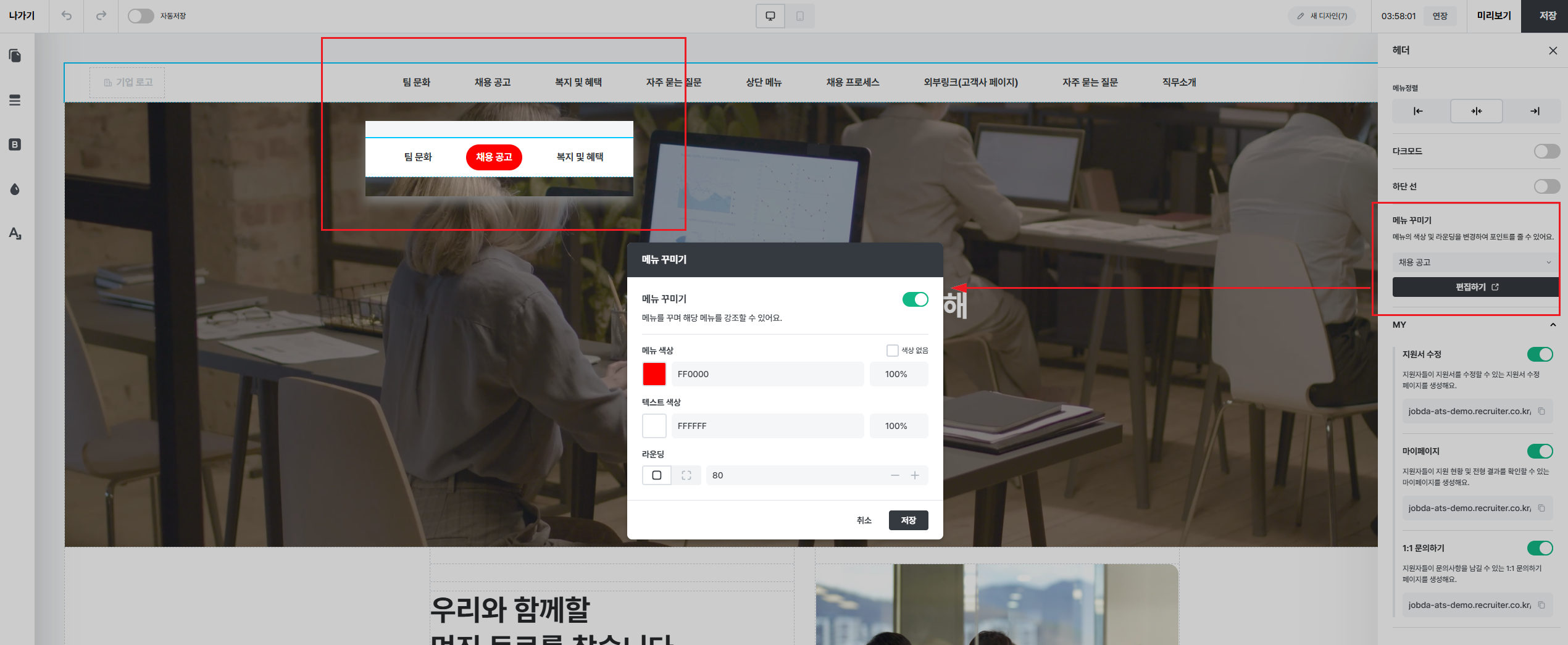Viewport: 1568px width, 645px height.
Task: Switch to desktop preview icon
Action: (x=770, y=16)
